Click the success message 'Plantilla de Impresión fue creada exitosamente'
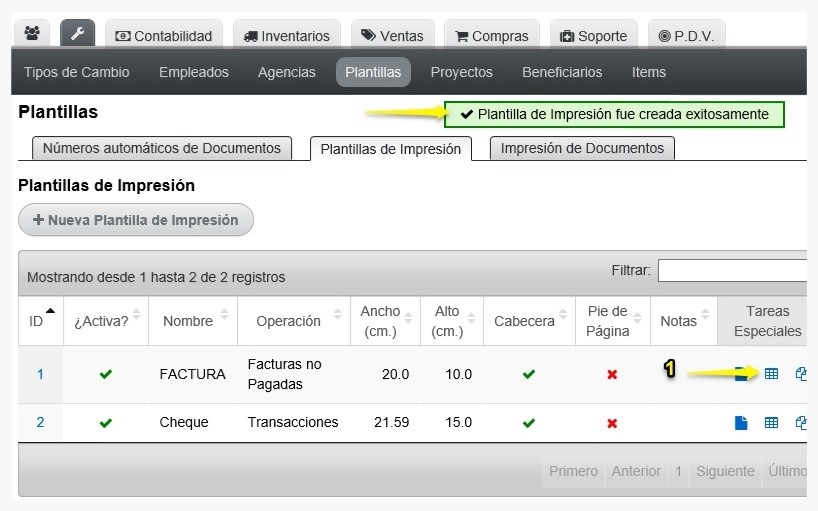This screenshot has height=511, width=818. click(x=614, y=114)
